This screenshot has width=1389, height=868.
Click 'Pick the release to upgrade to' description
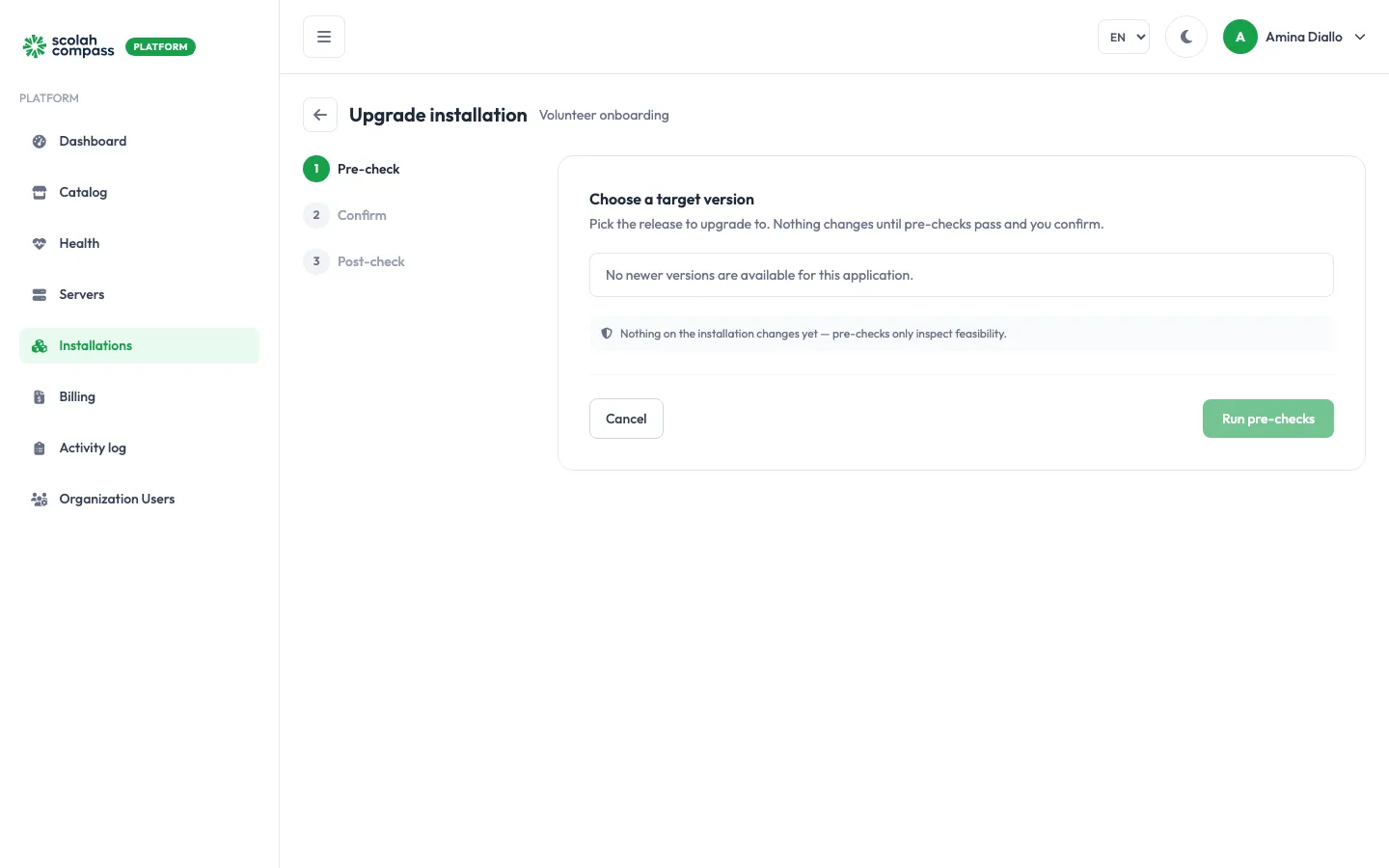click(846, 224)
